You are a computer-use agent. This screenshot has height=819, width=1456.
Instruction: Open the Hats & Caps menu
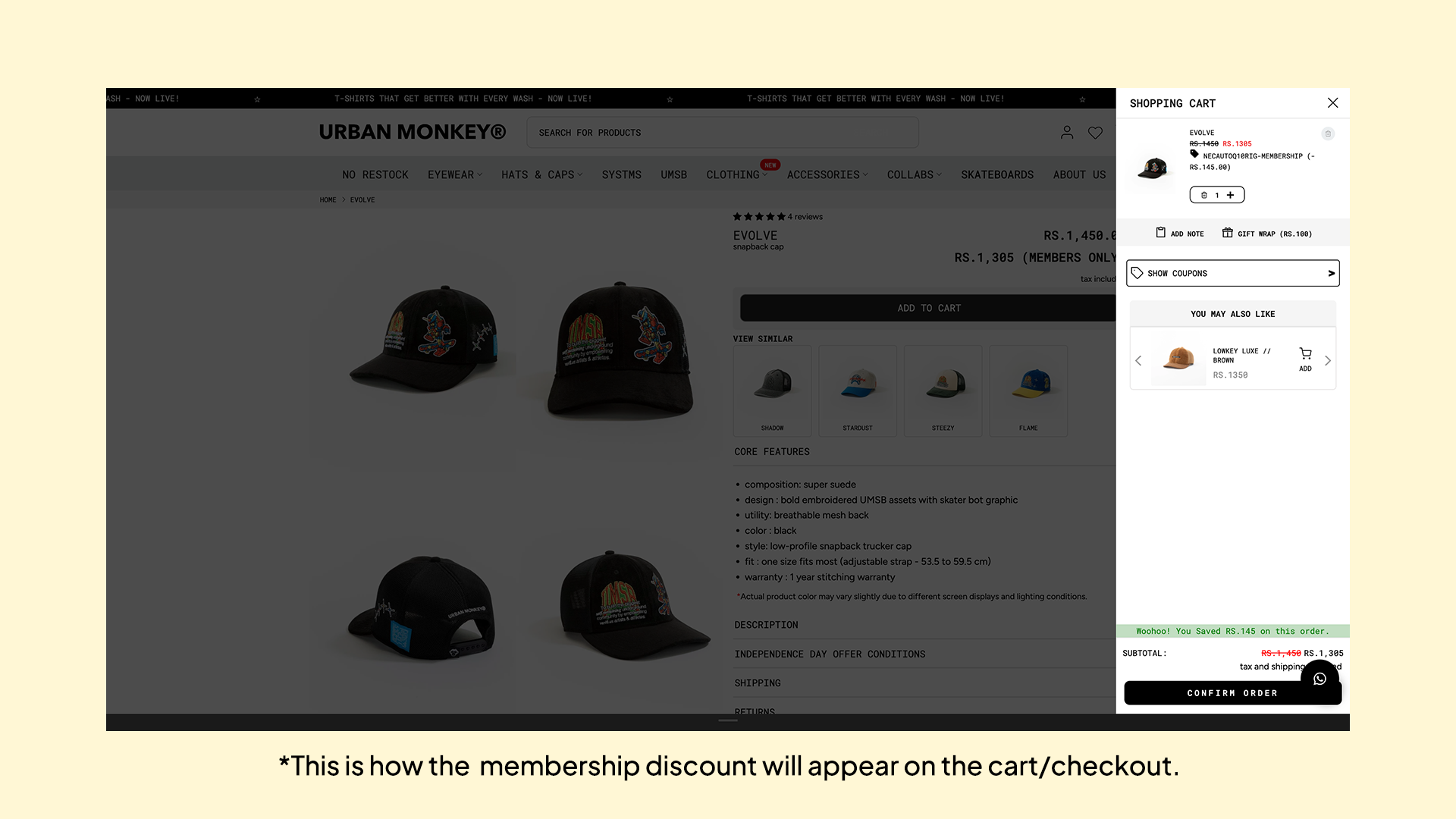(541, 175)
